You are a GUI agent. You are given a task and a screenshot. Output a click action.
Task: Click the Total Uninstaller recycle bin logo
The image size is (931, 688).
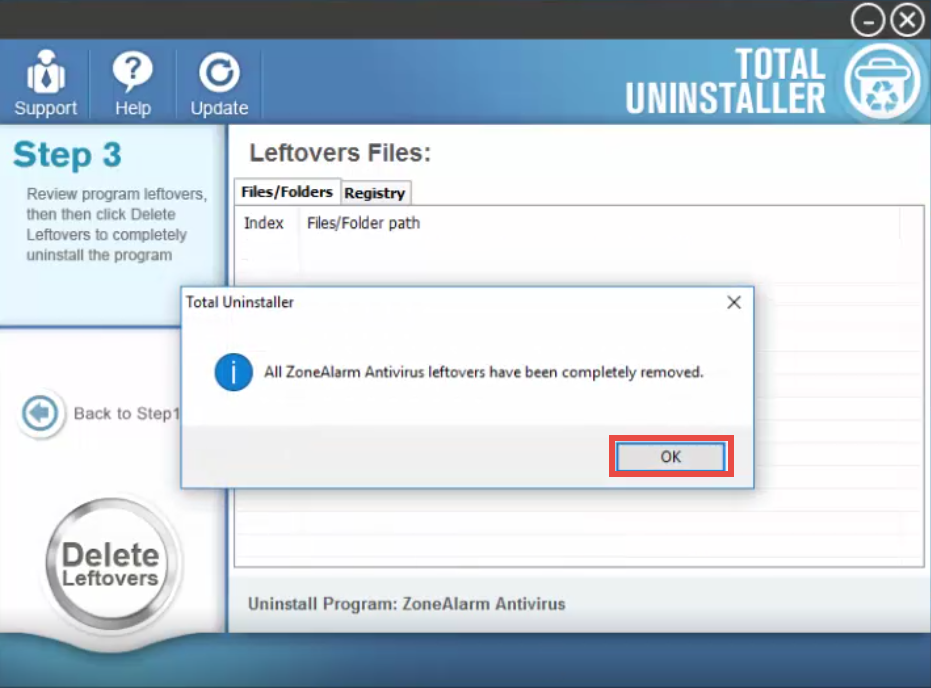pos(882,82)
